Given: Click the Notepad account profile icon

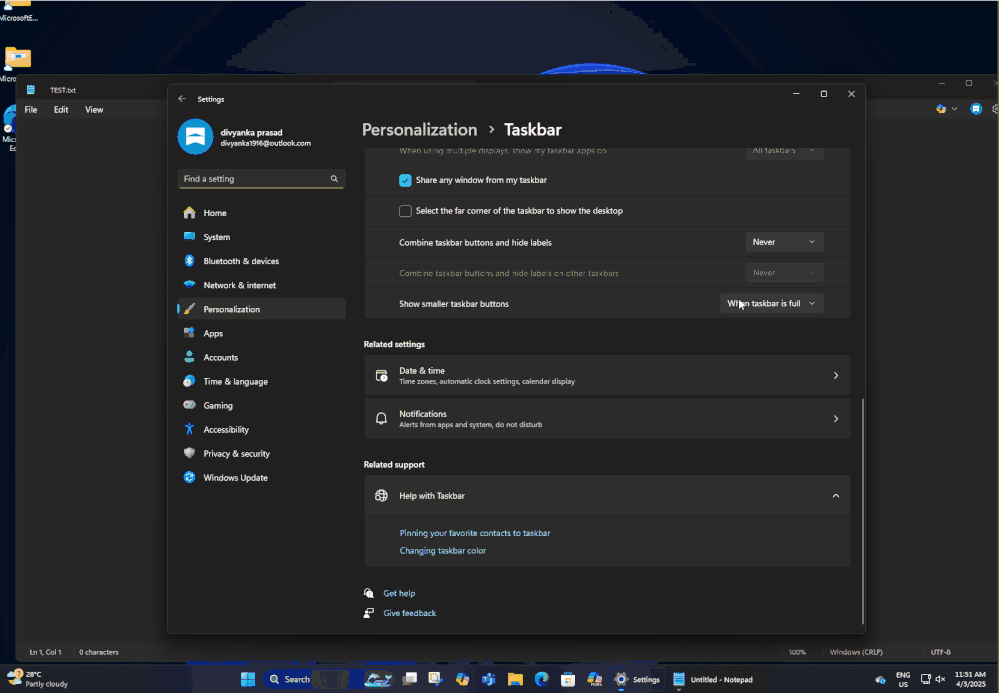Looking at the screenshot, I should [976, 109].
